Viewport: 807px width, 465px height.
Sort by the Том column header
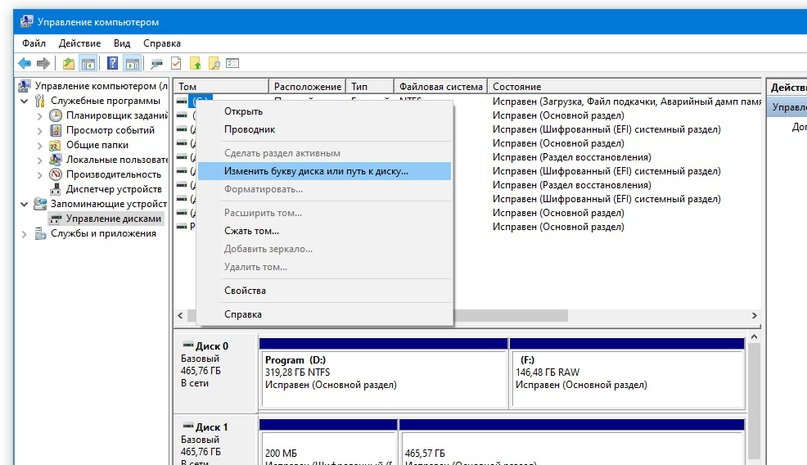pos(221,87)
